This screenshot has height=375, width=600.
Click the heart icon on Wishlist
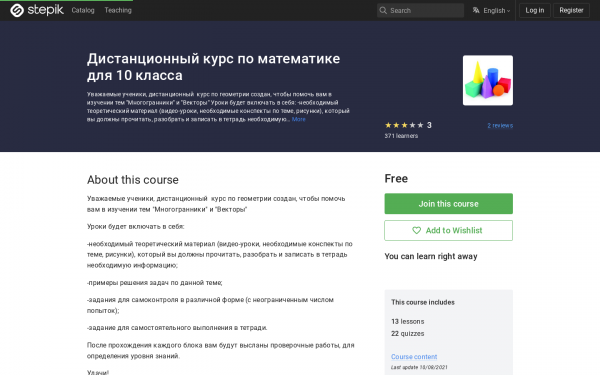click(x=416, y=230)
